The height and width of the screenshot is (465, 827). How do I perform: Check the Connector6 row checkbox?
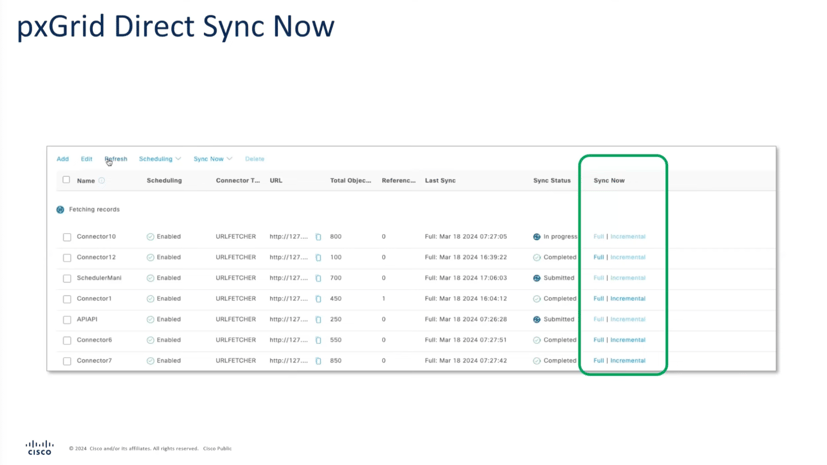pos(67,341)
